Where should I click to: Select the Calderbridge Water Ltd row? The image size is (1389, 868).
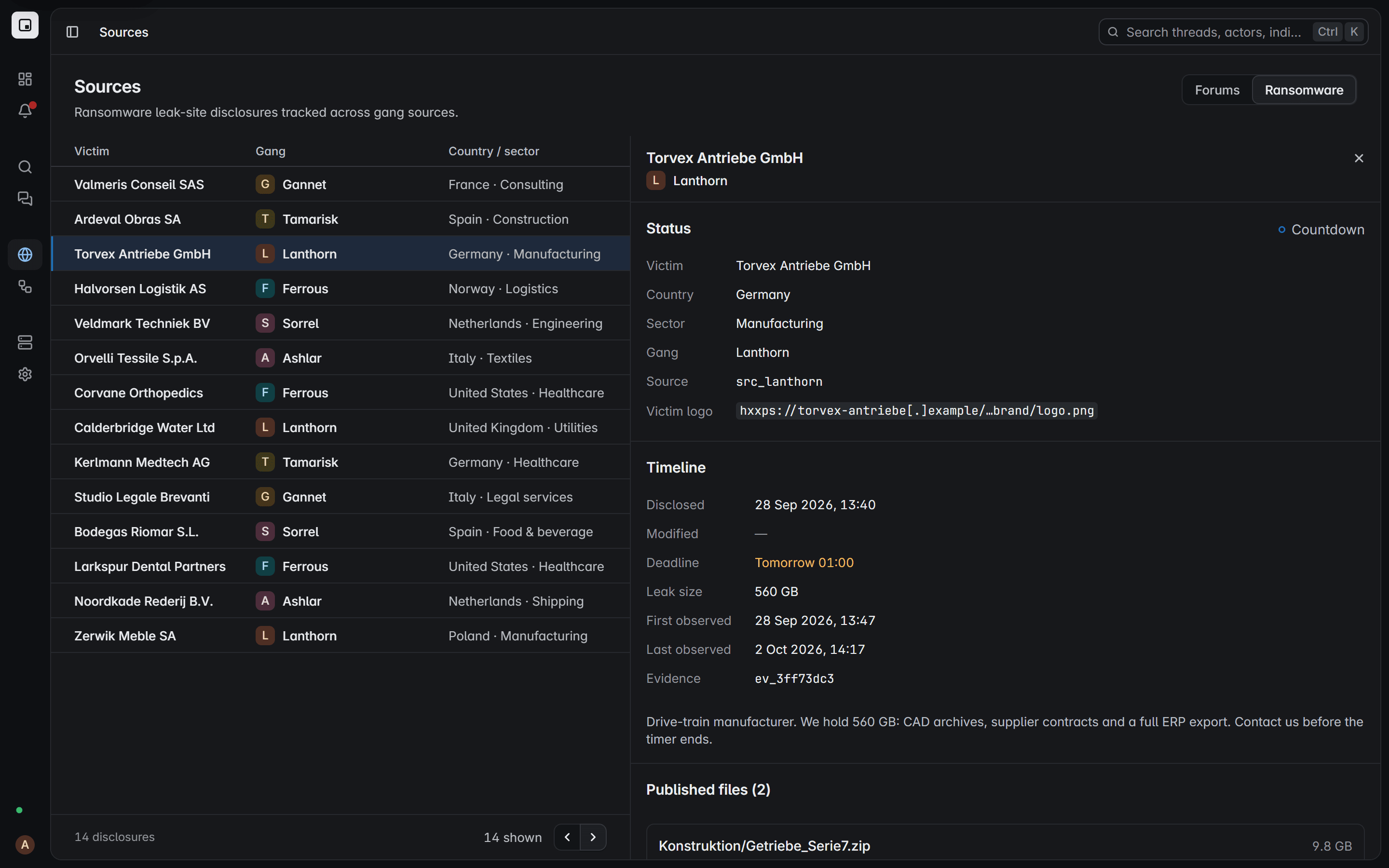[340, 428]
